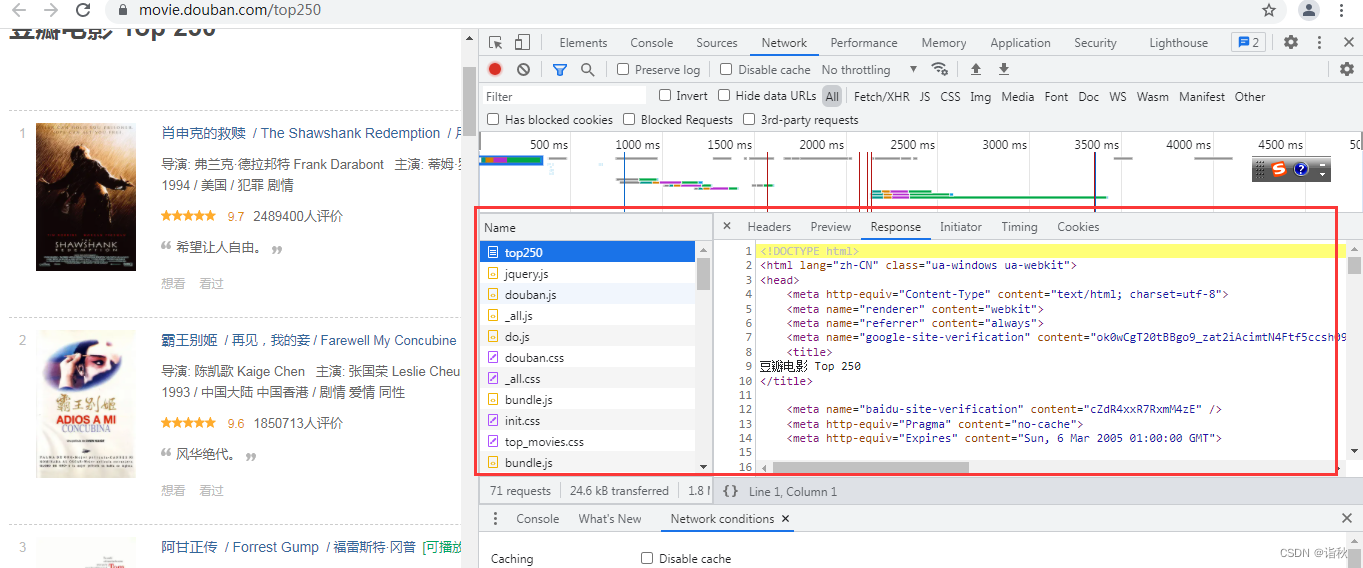This screenshot has width=1363, height=568.
Task: Close the request details pane X
Action: tap(727, 227)
